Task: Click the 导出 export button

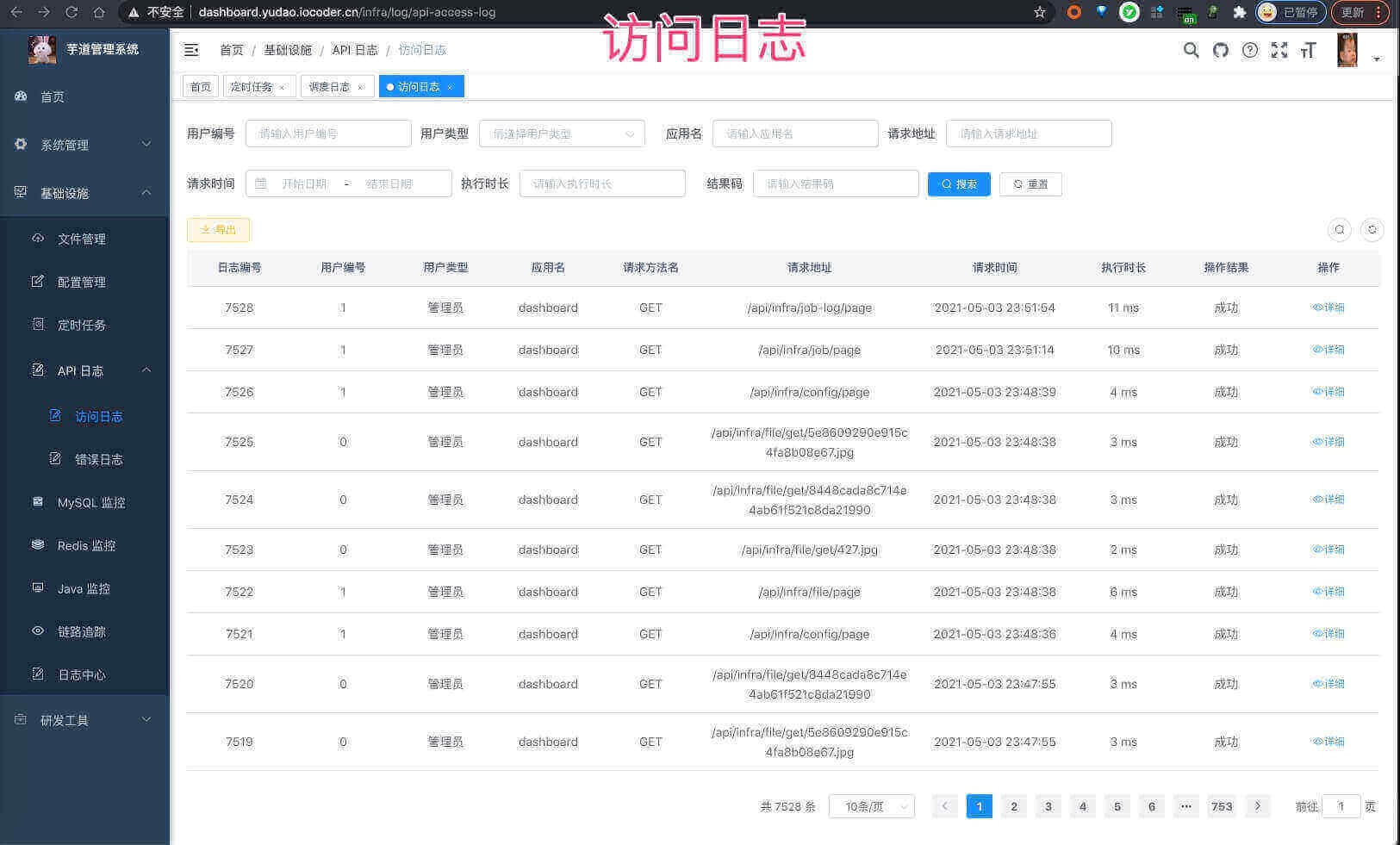Action: [218, 229]
